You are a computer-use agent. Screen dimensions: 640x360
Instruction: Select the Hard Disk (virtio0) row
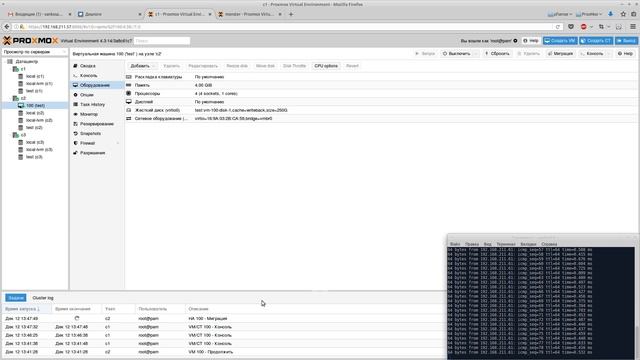381,110
